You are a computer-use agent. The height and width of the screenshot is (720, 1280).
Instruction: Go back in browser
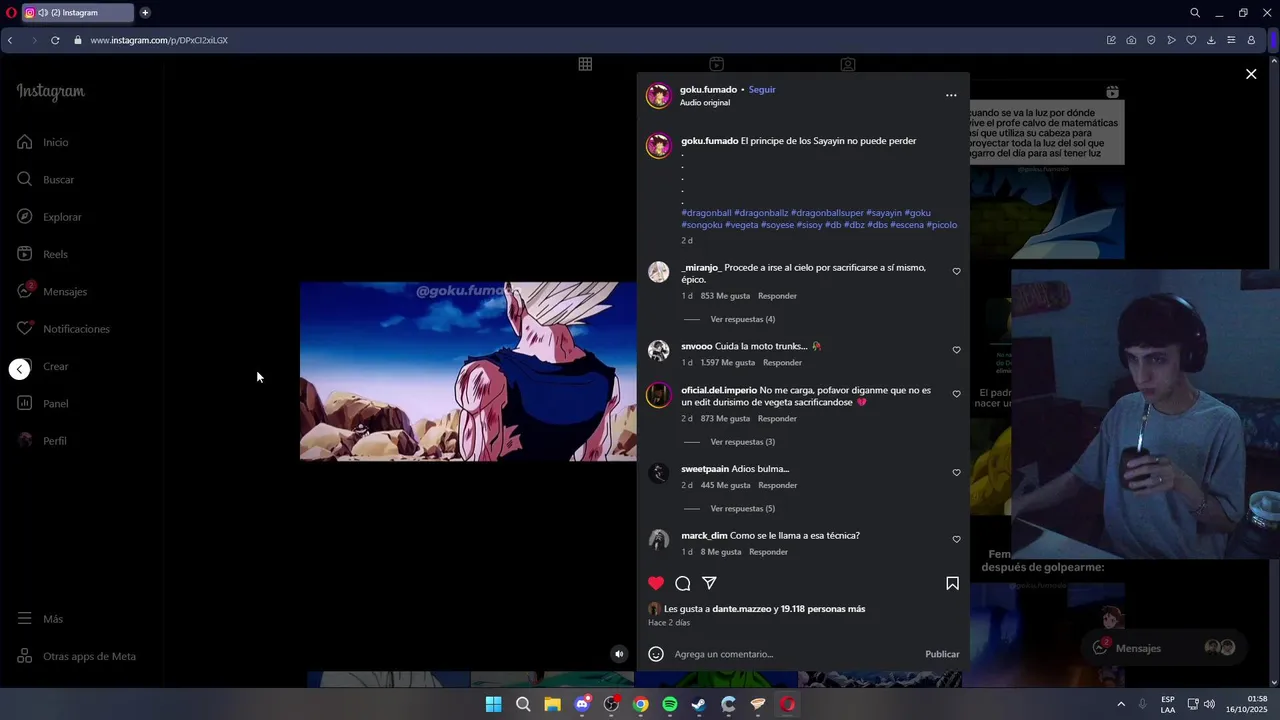10,40
